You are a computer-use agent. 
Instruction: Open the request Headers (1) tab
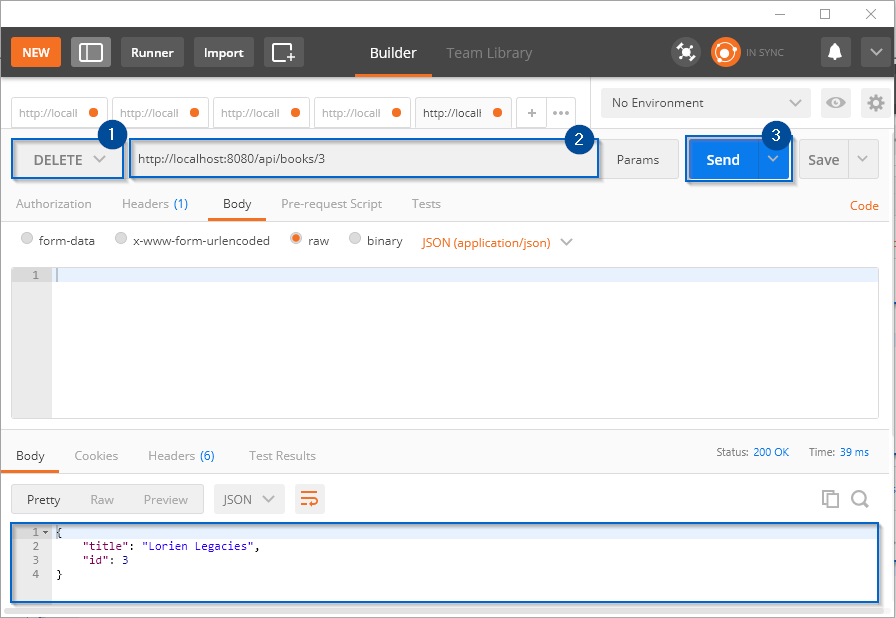(155, 204)
